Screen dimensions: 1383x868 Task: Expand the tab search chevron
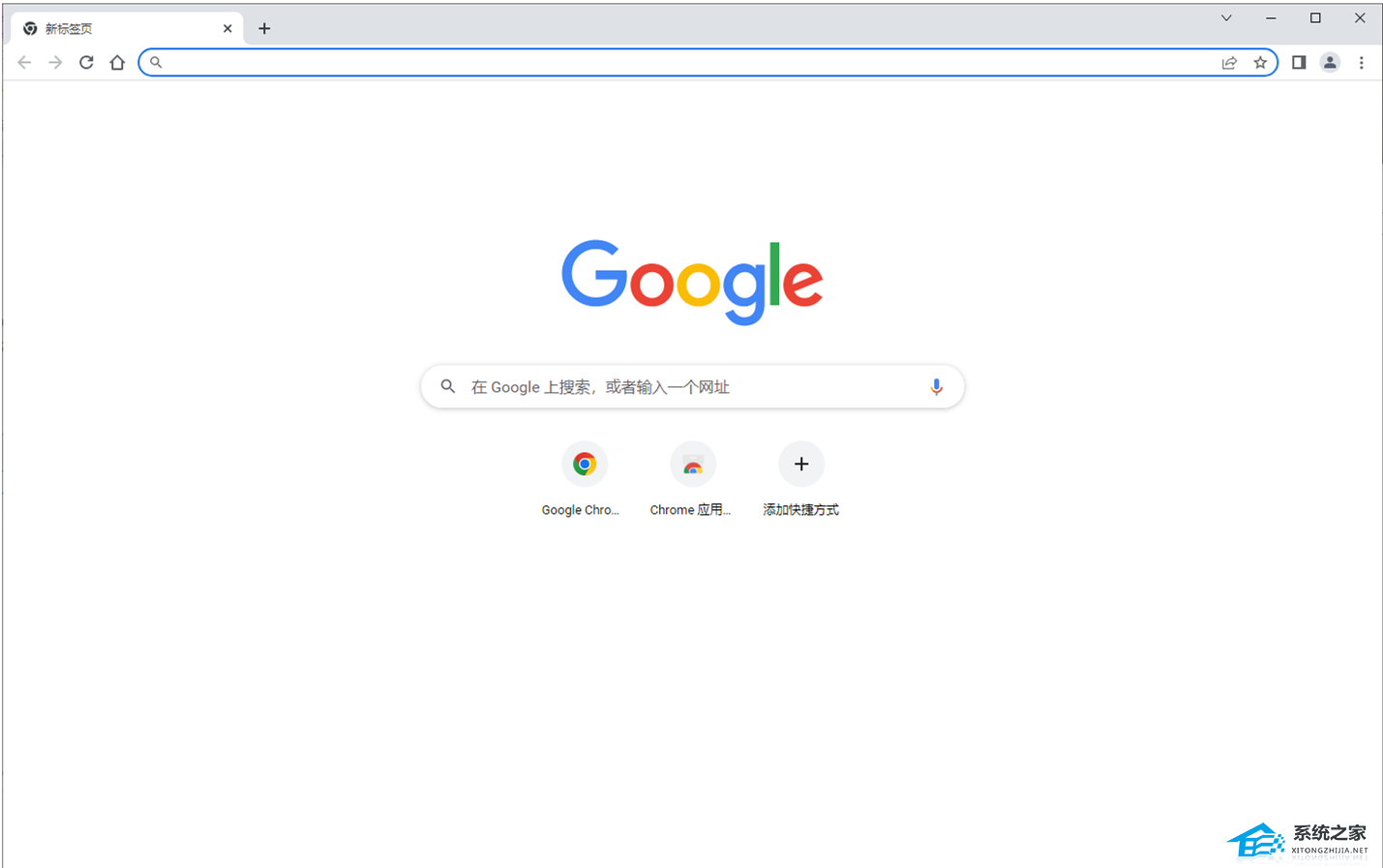1226,18
